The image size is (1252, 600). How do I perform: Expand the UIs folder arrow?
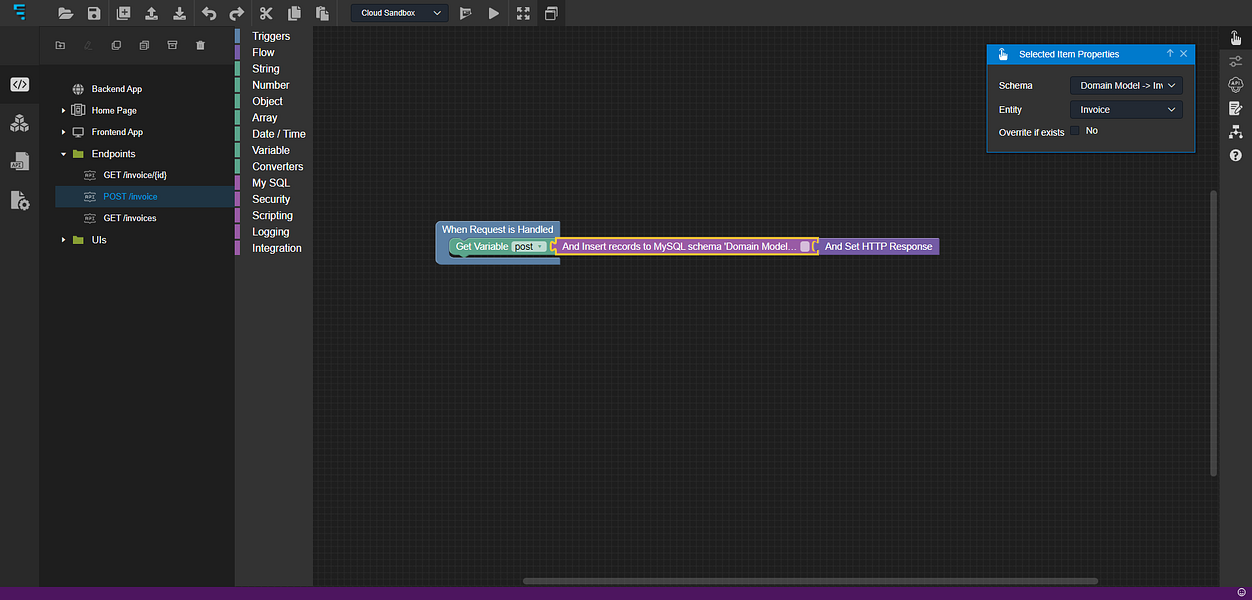point(64,240)
